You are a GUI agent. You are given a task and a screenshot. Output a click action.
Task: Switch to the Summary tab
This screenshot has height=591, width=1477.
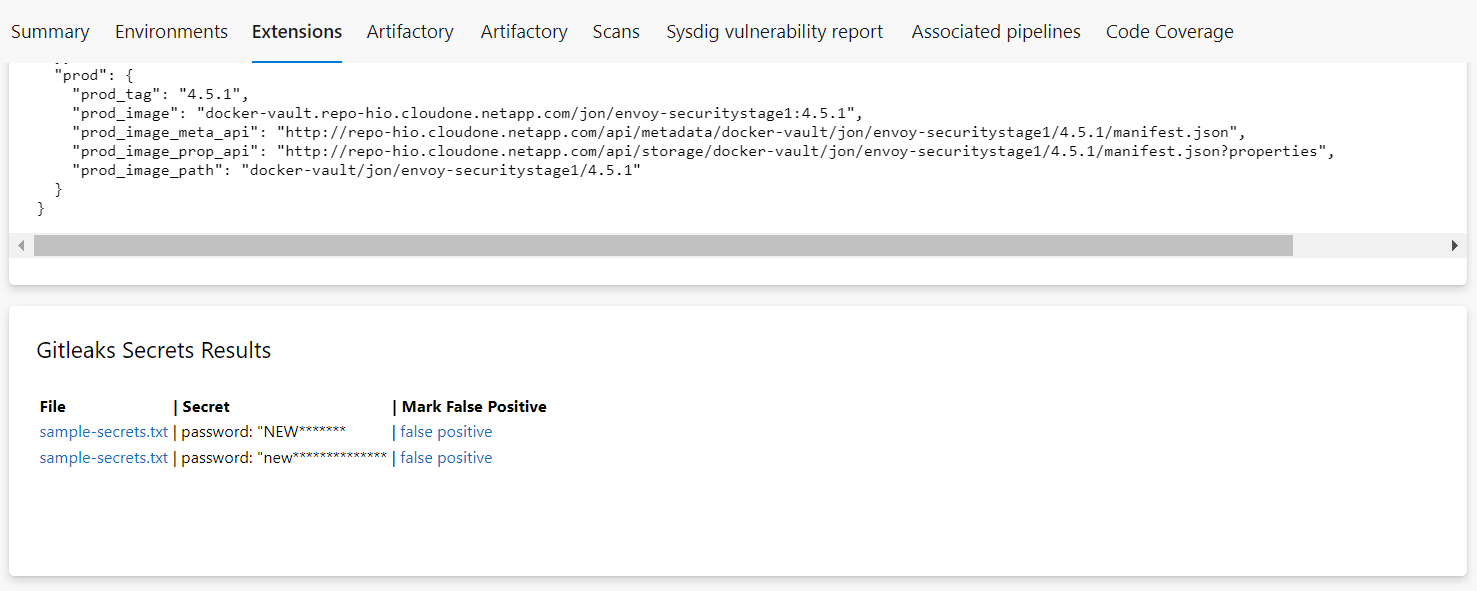point(50,32)
